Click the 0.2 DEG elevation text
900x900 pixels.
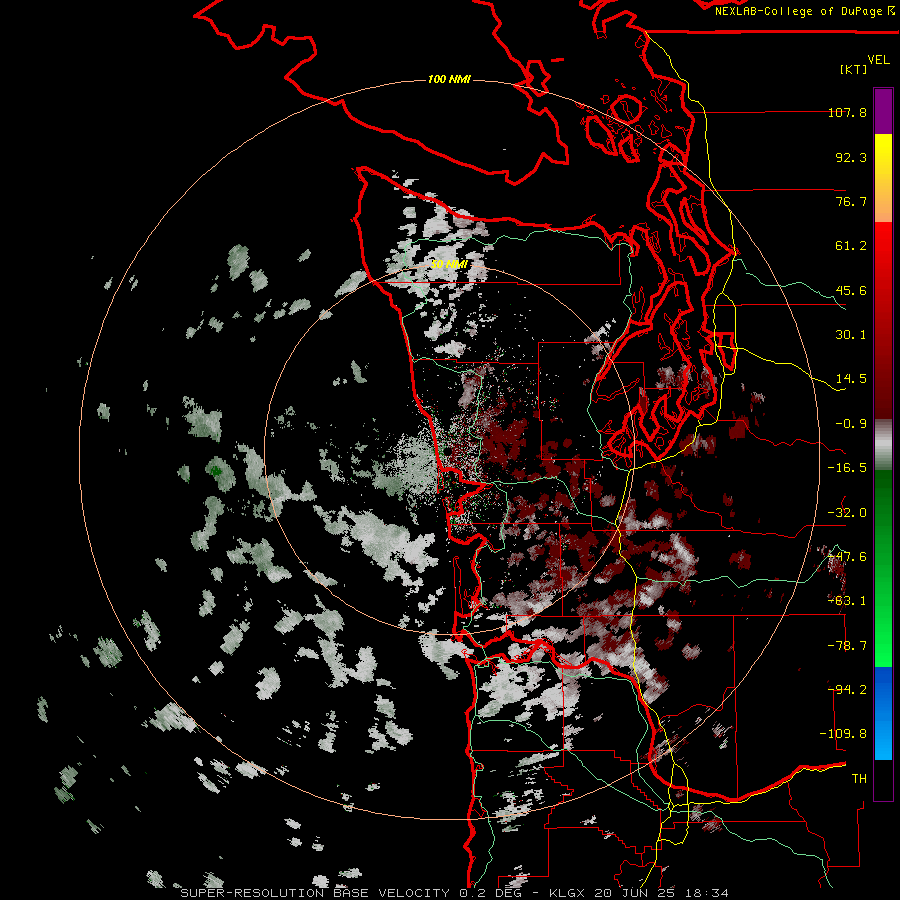tap(490, 893)
